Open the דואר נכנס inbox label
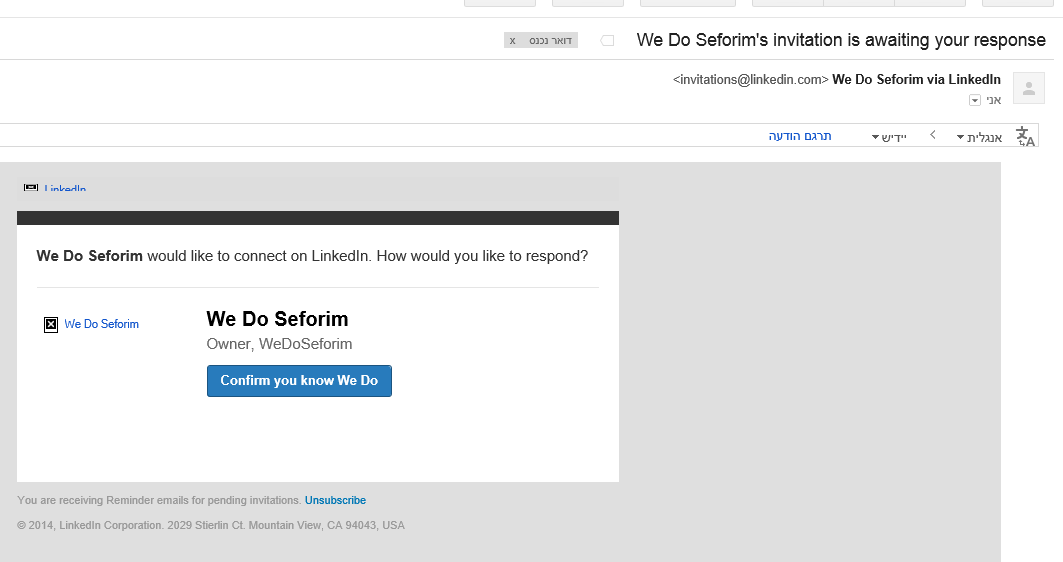The image size is (1063, 562). click(x=550, y=41)
